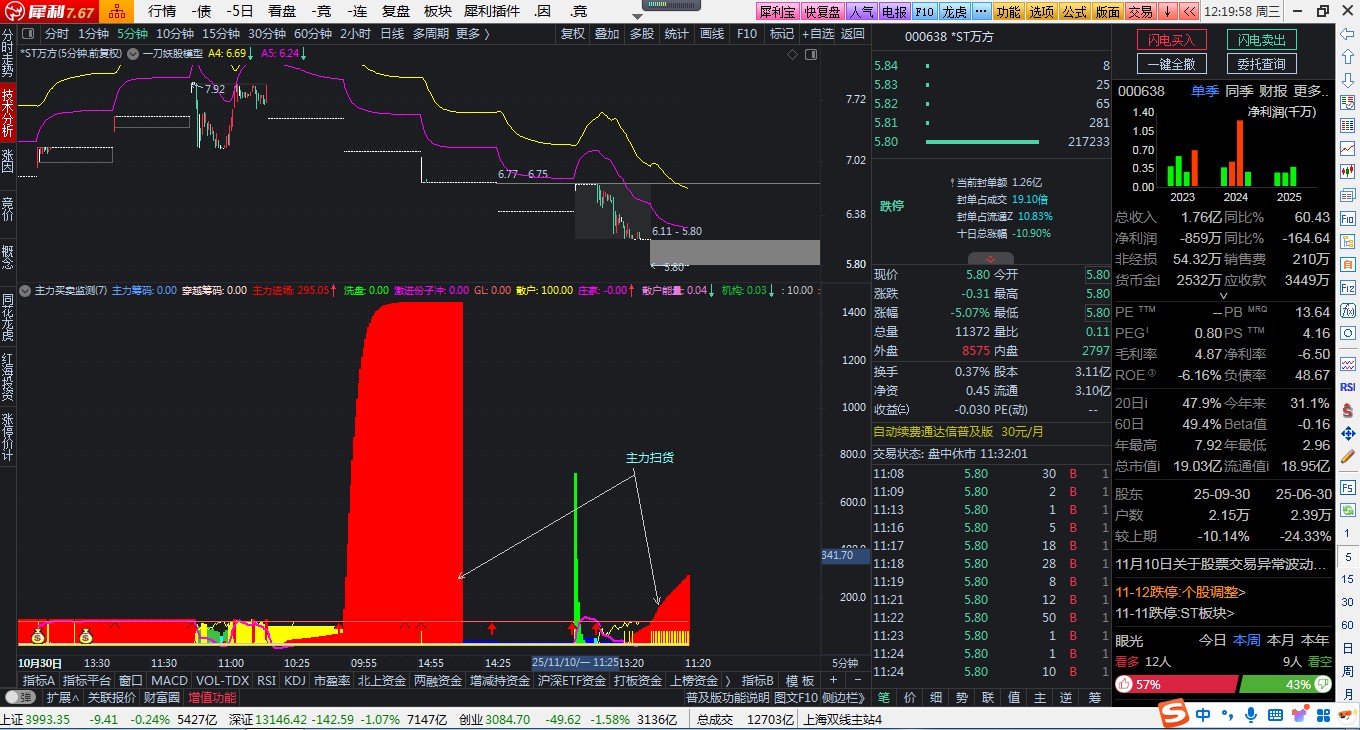Click 闪电买入 button
Screen dimensions: 1360x730
1172,40
